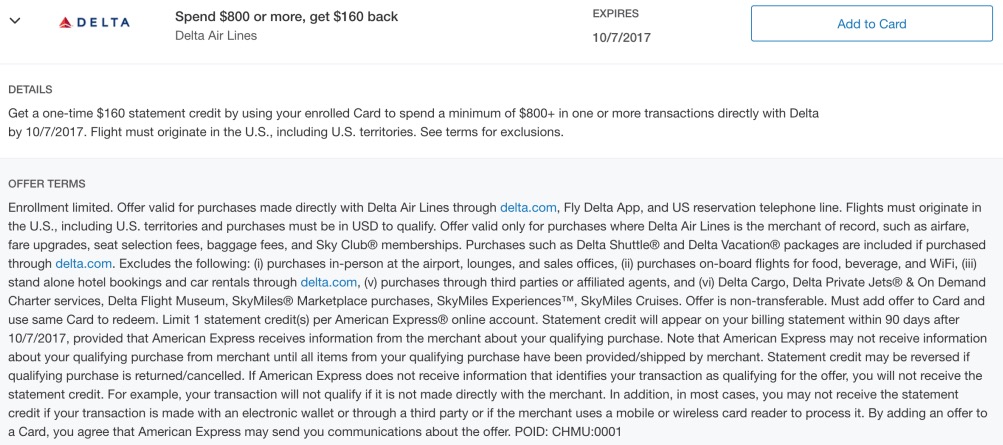Add the Delta offer to Card
The image size is (1003, 445).
871,24
